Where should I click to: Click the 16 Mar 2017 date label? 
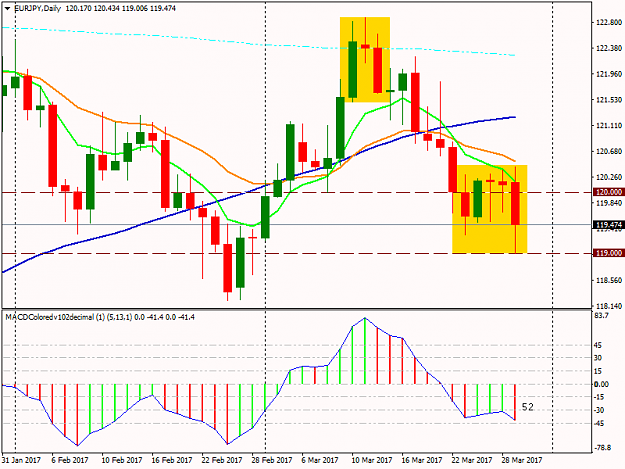coord(422,460)
